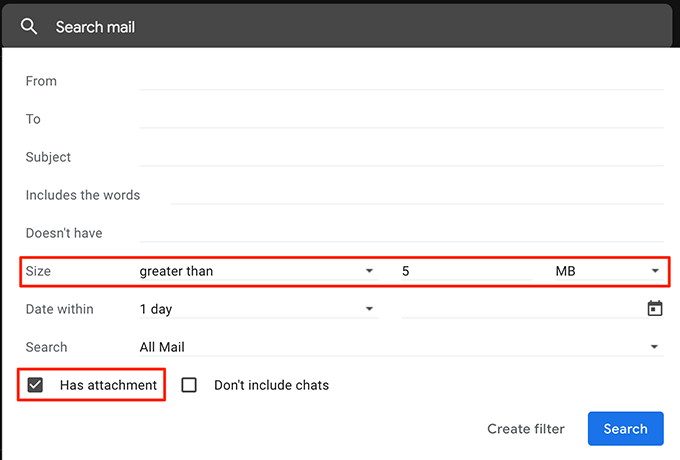Open the calendar date picker icon

(655, 309)
